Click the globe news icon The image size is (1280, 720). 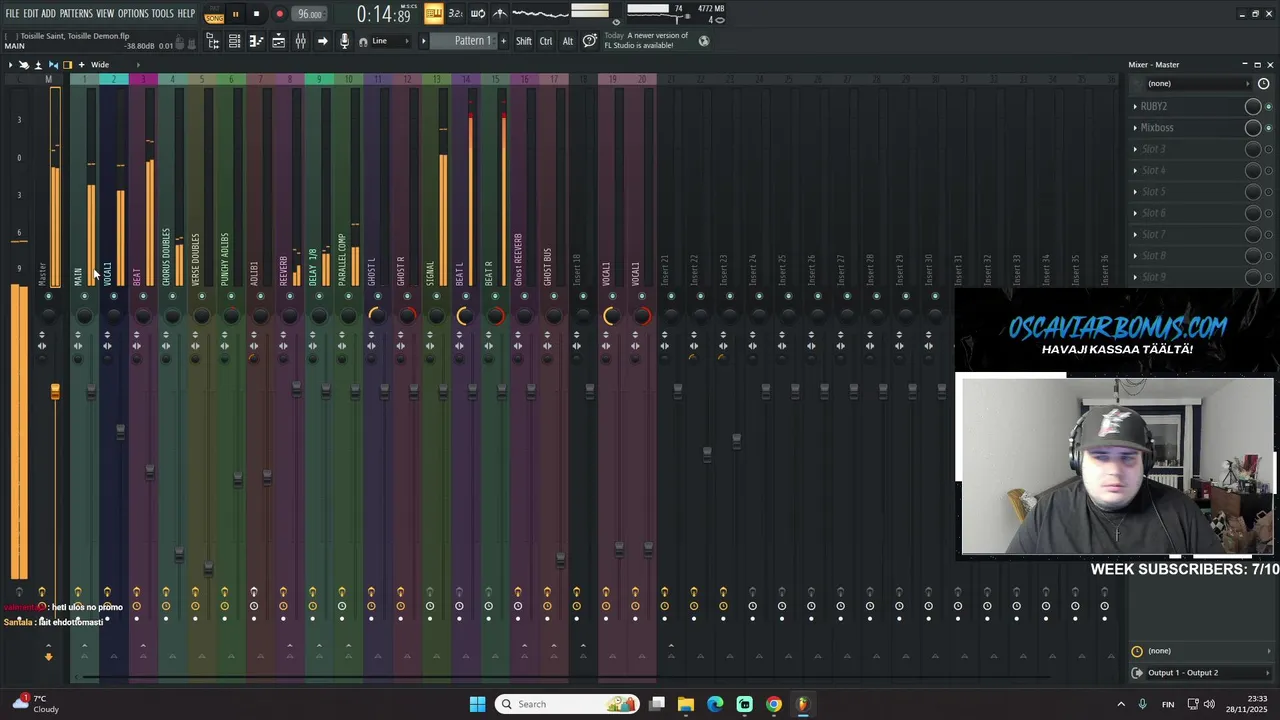704,41
